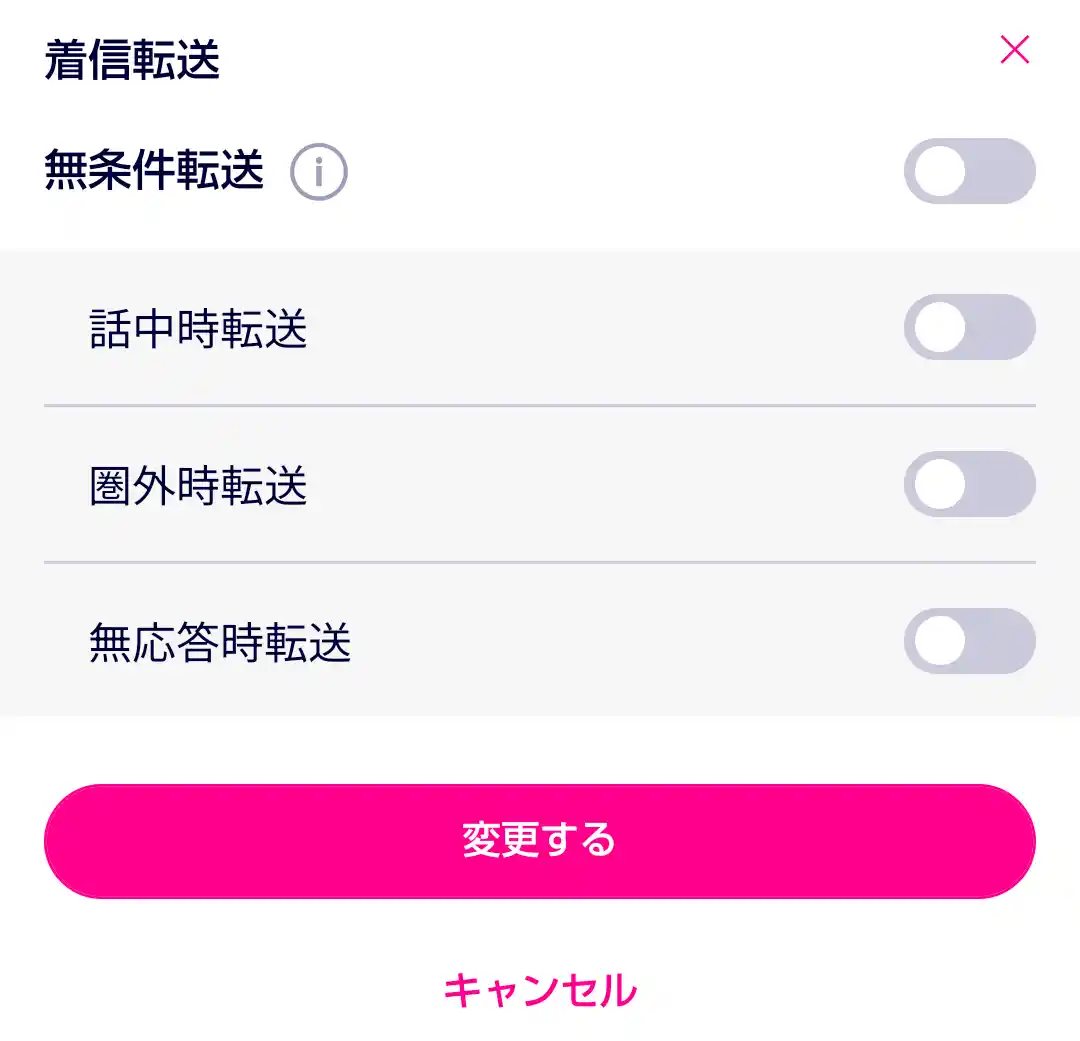Dismiss the 着信転送 dialog via the X
The height and width of the screenshot is (1041, 1080).
[x=1015, y=51]
